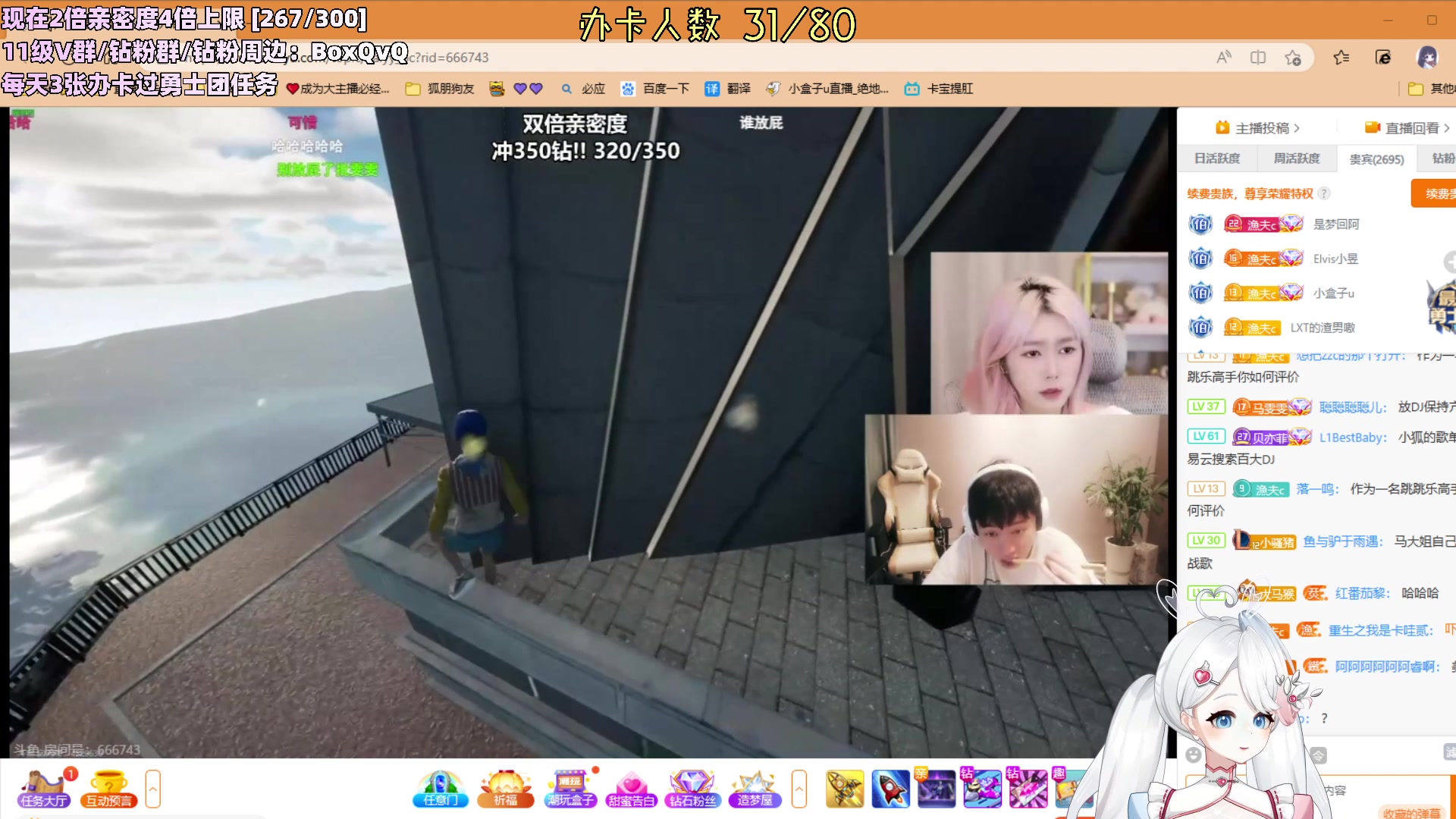Open the 钻石粉丝 diamond icon
The height and width of the screenshot is (819, 1456).
click(692, 789)
